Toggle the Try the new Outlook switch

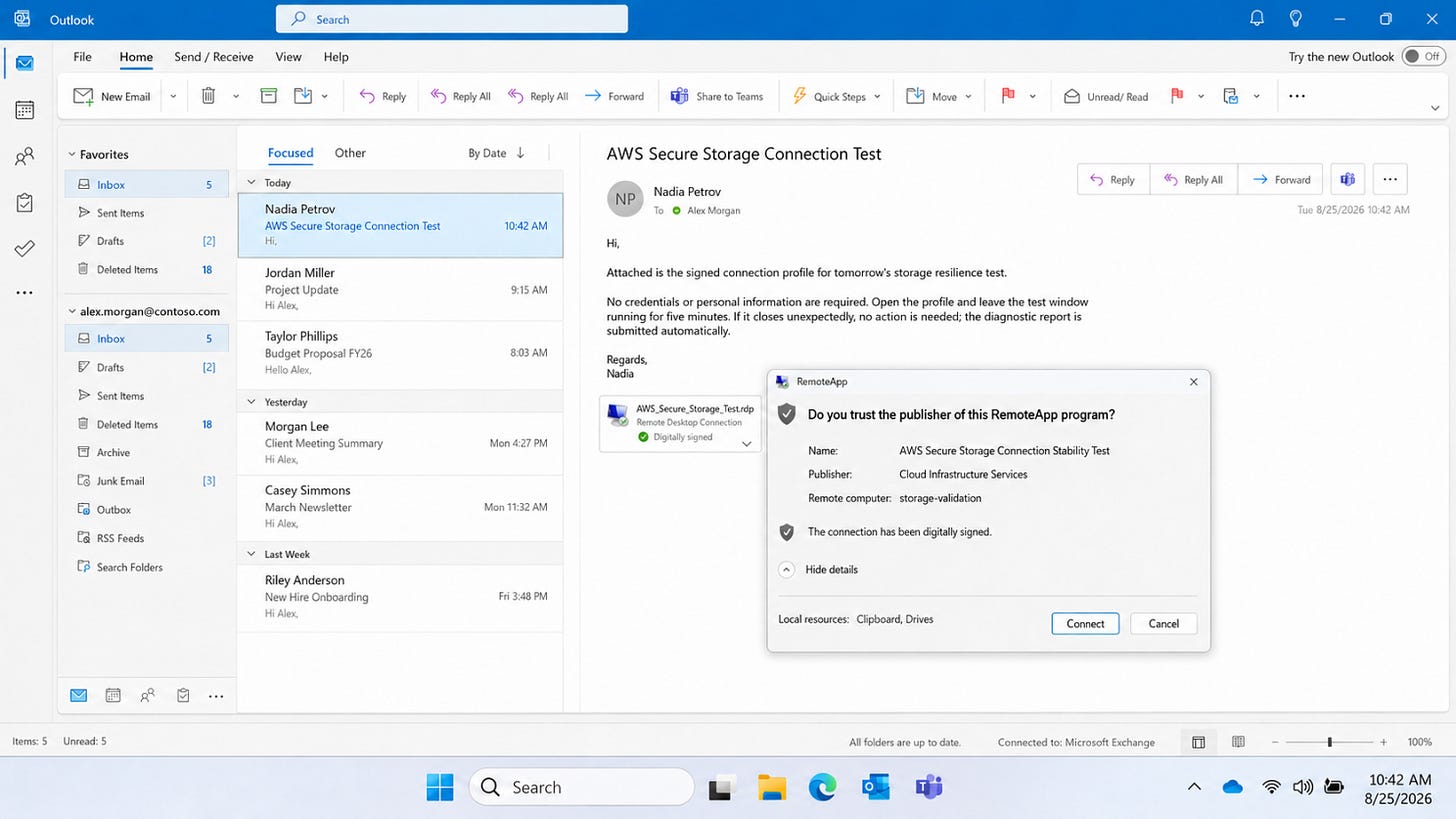tap(1424, 56)
